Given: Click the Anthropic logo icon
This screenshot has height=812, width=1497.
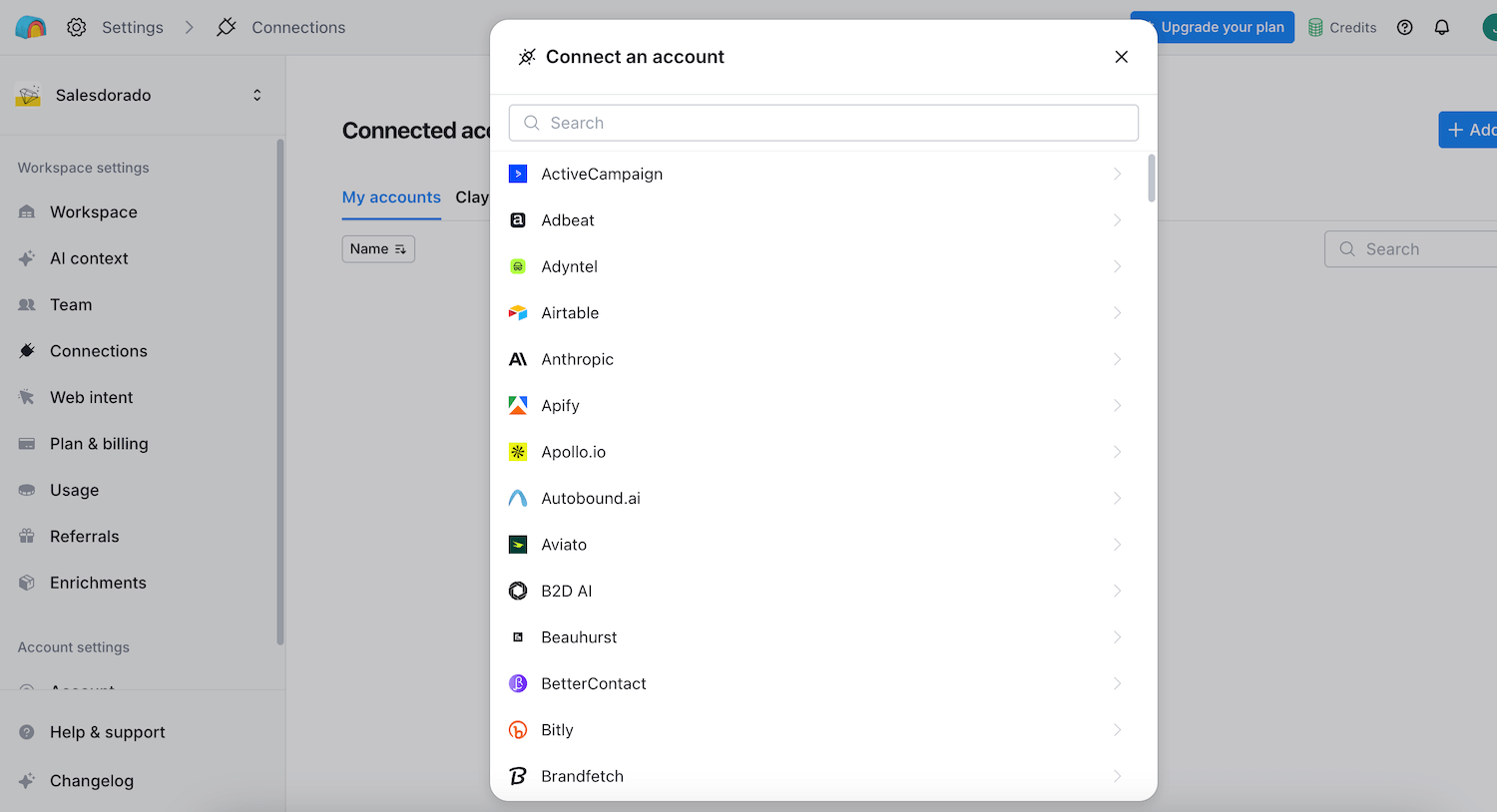Looking at the screenshot, I should coord(518,359).
